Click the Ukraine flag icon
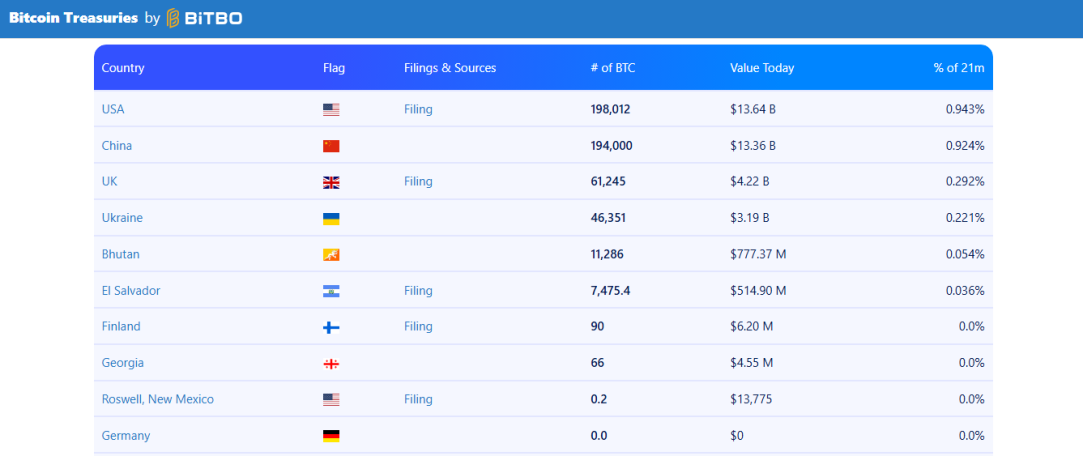Screen dimensions: 1083x456 (x=331, y=218)
